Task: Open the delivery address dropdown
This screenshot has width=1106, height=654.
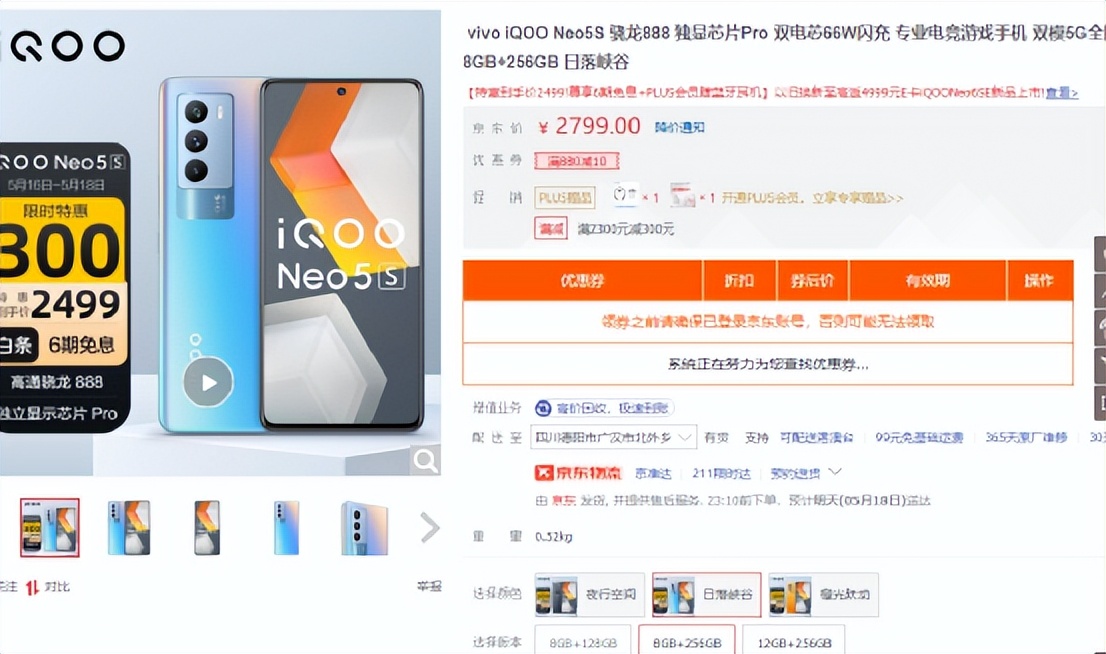Action: pos(614,437)
